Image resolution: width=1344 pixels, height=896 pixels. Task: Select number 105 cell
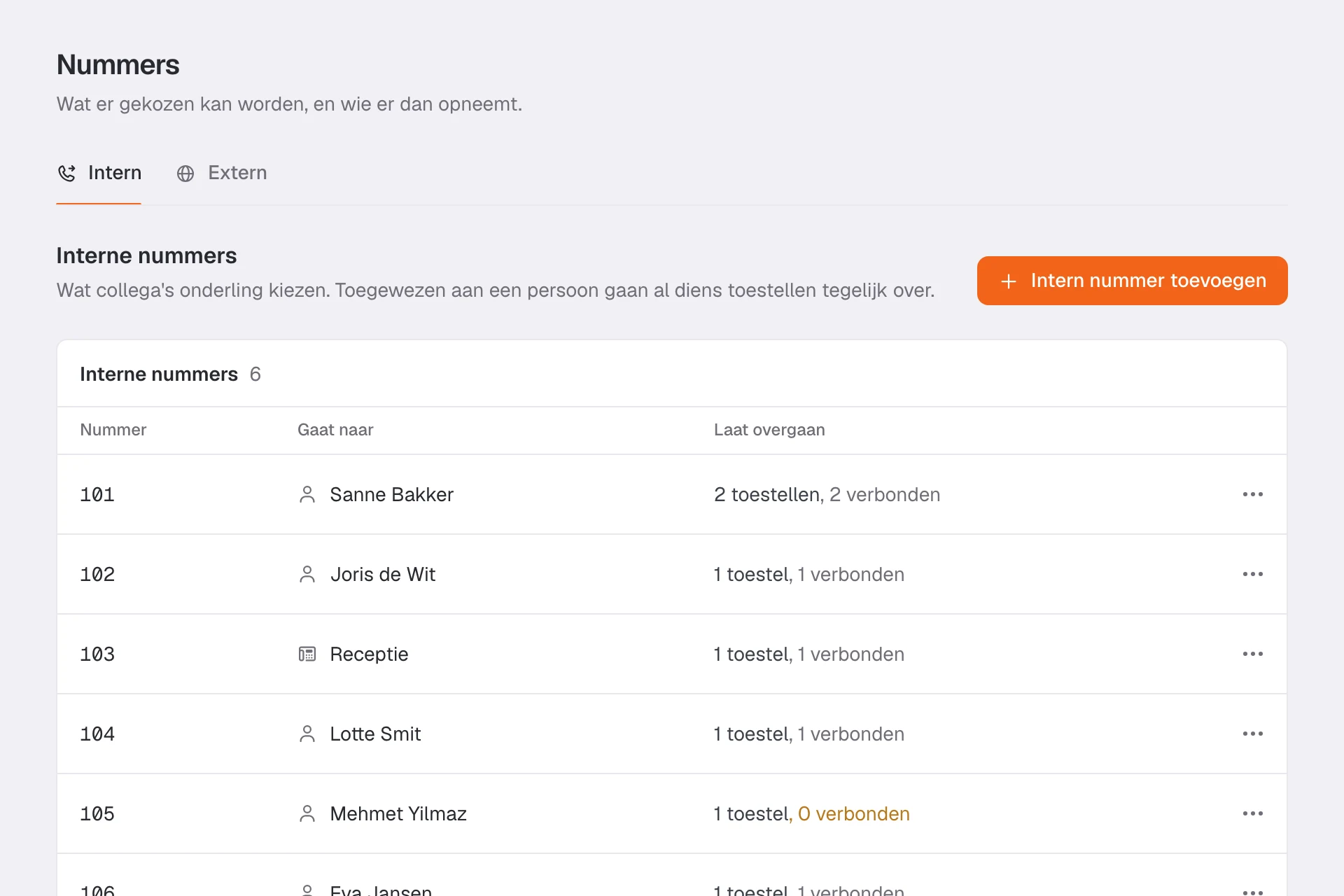tap(97, 814)
